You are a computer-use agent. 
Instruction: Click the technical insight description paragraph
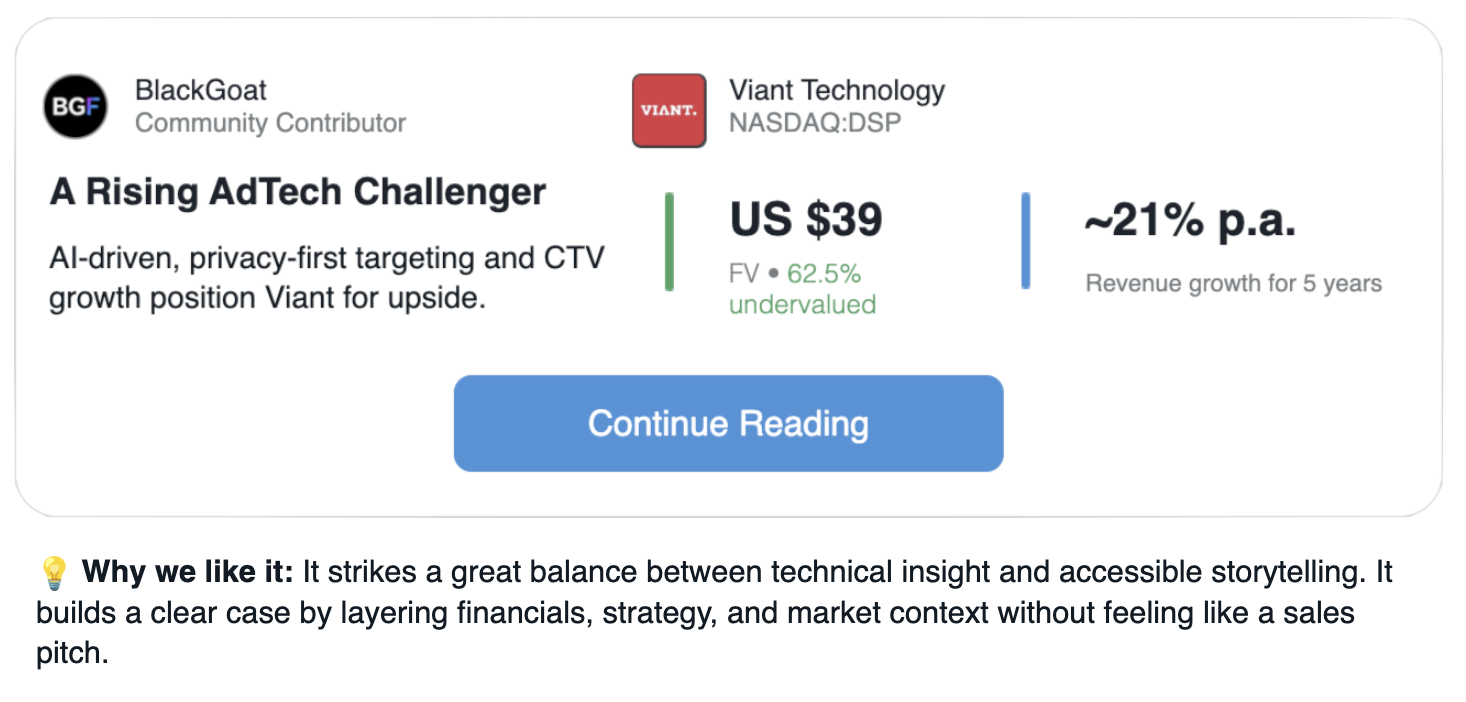pos(714,613)
